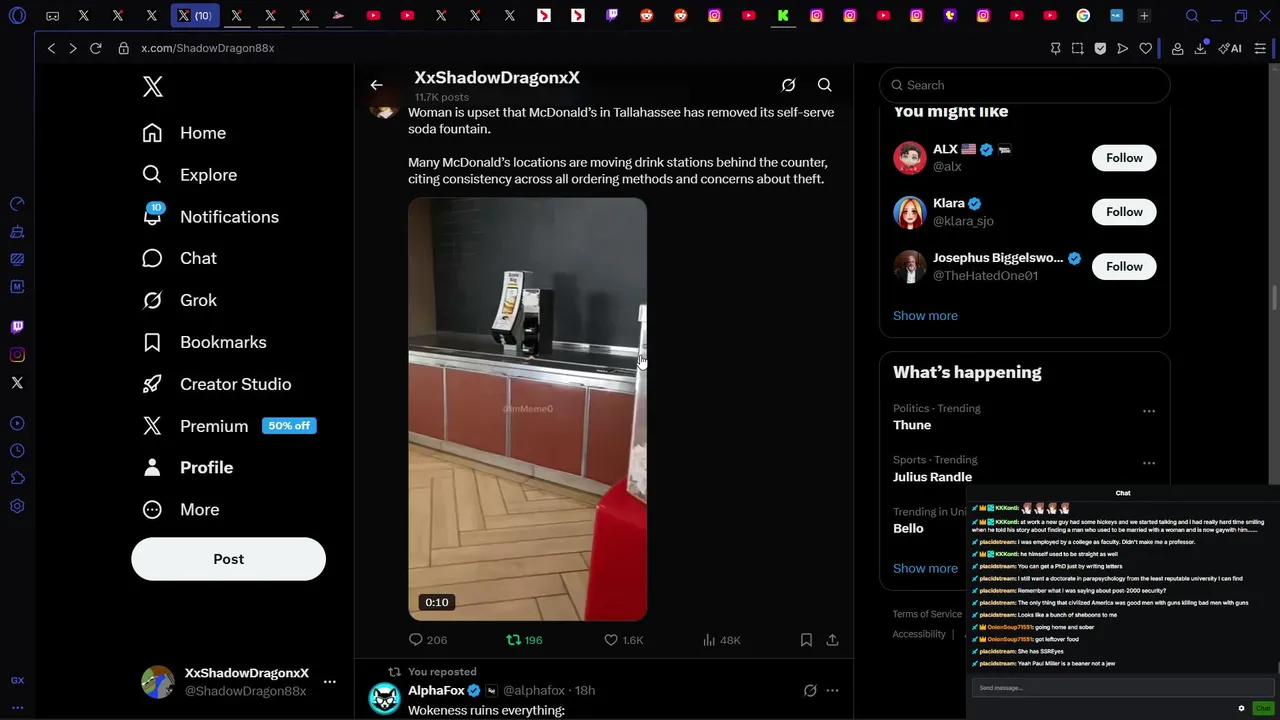
Task: Open Explore in X navigation
Action: 190,175
